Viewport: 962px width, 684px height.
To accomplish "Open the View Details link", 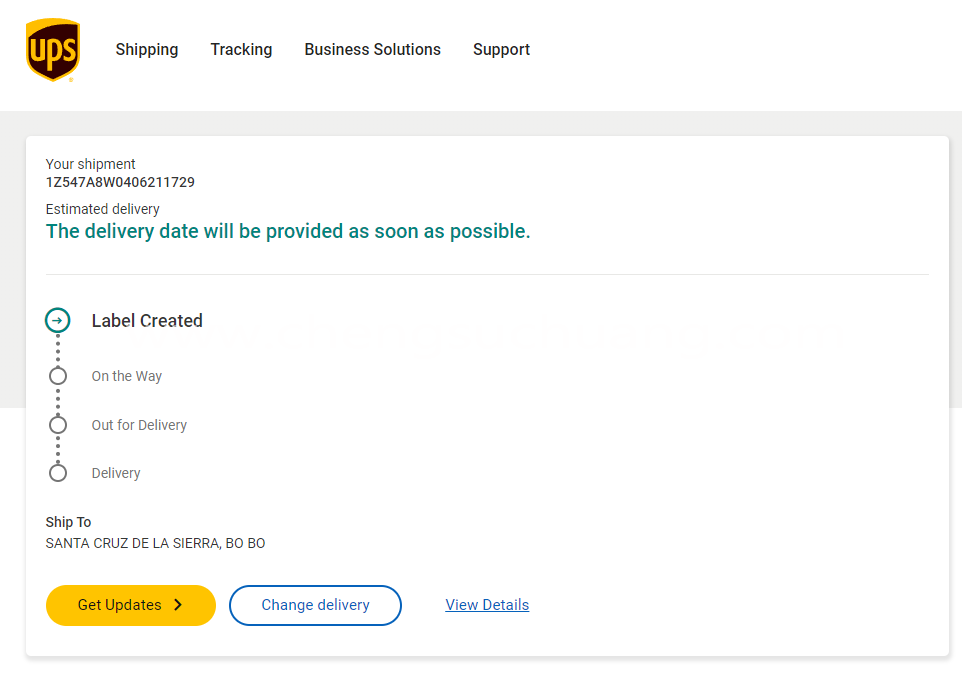I will (x=487, y=605).
